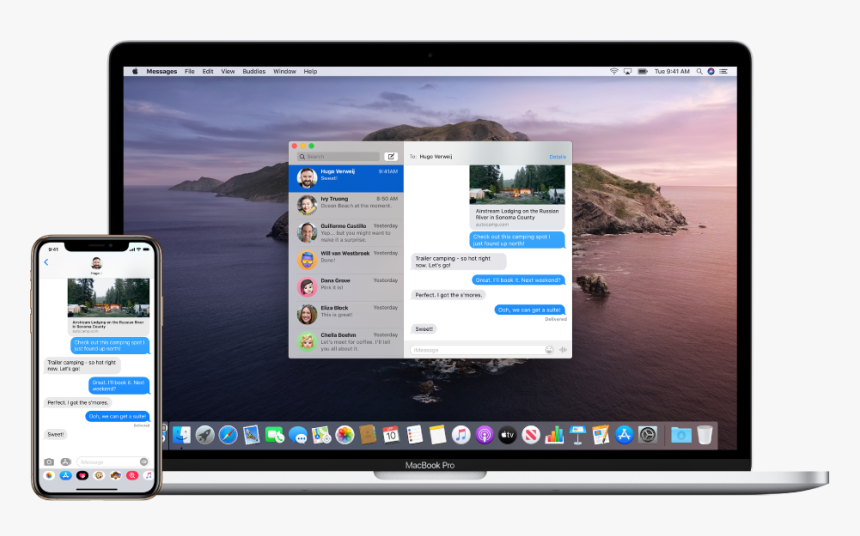This screenshot has width=860, height=536.
Task: Click the Details link in conversation header
Action: [557, 157]
